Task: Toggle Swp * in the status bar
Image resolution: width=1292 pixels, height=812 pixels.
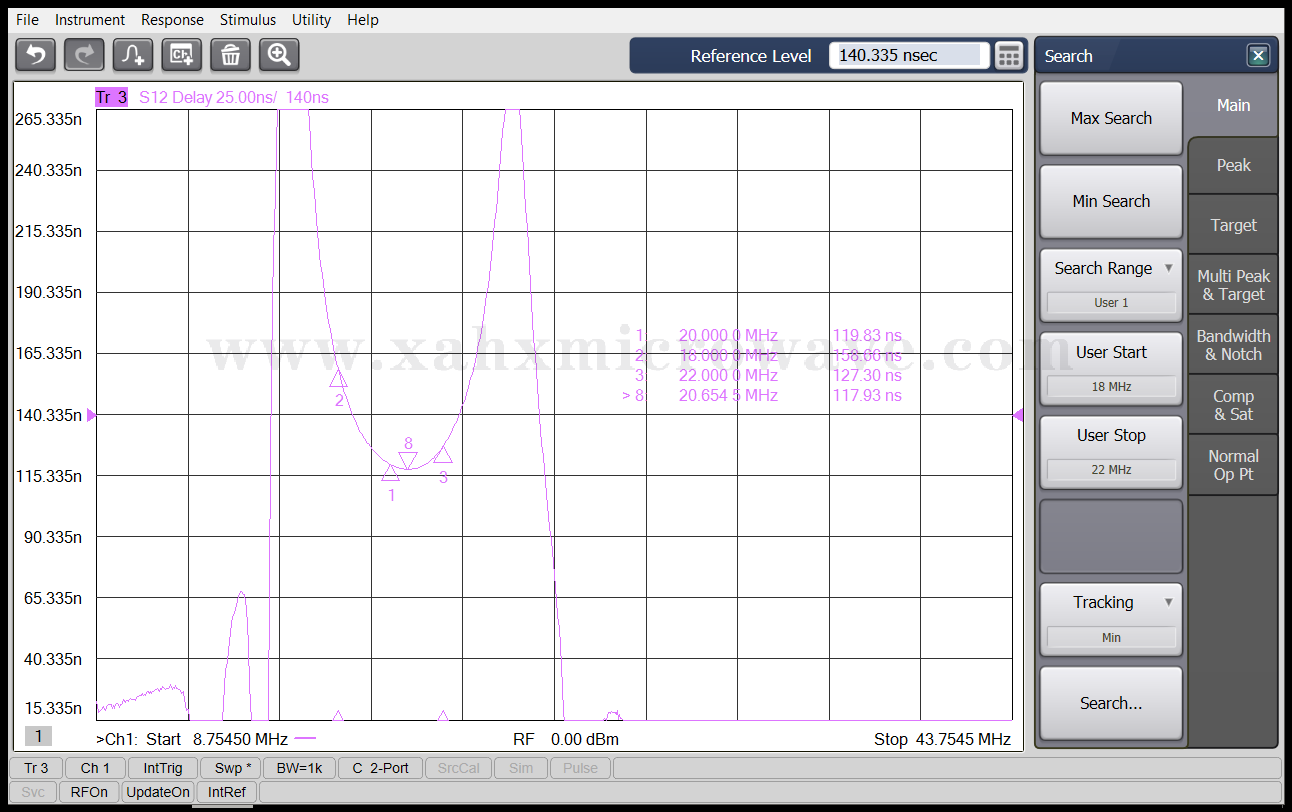Action: (233, 768)
